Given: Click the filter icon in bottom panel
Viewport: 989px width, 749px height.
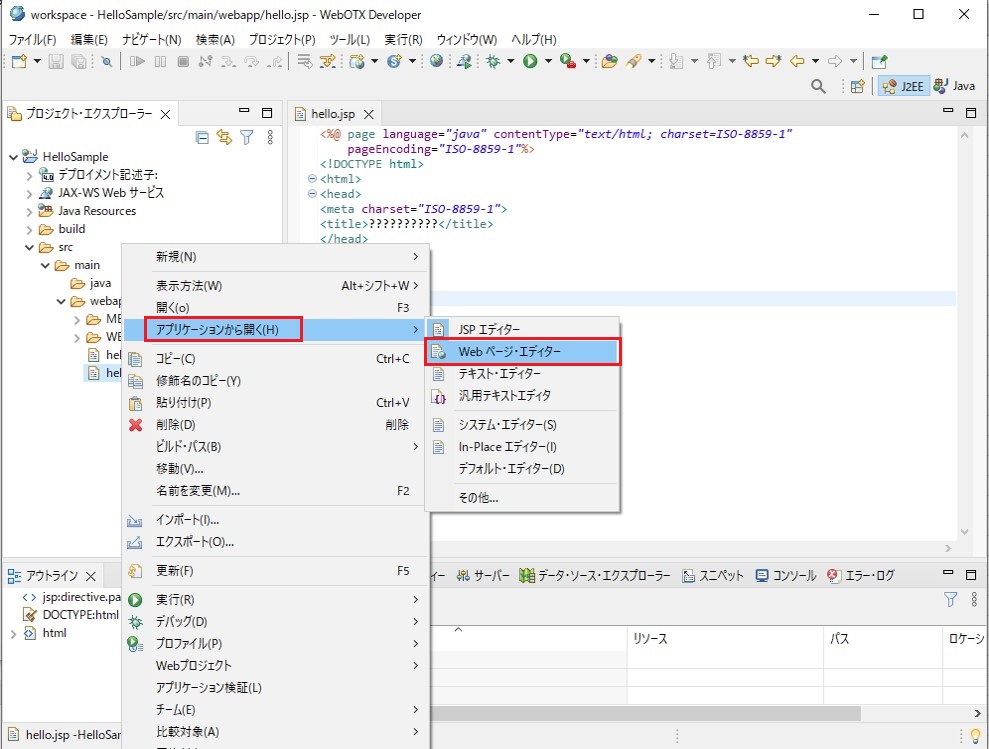Looking at the screenshot, I should point(950,599).
